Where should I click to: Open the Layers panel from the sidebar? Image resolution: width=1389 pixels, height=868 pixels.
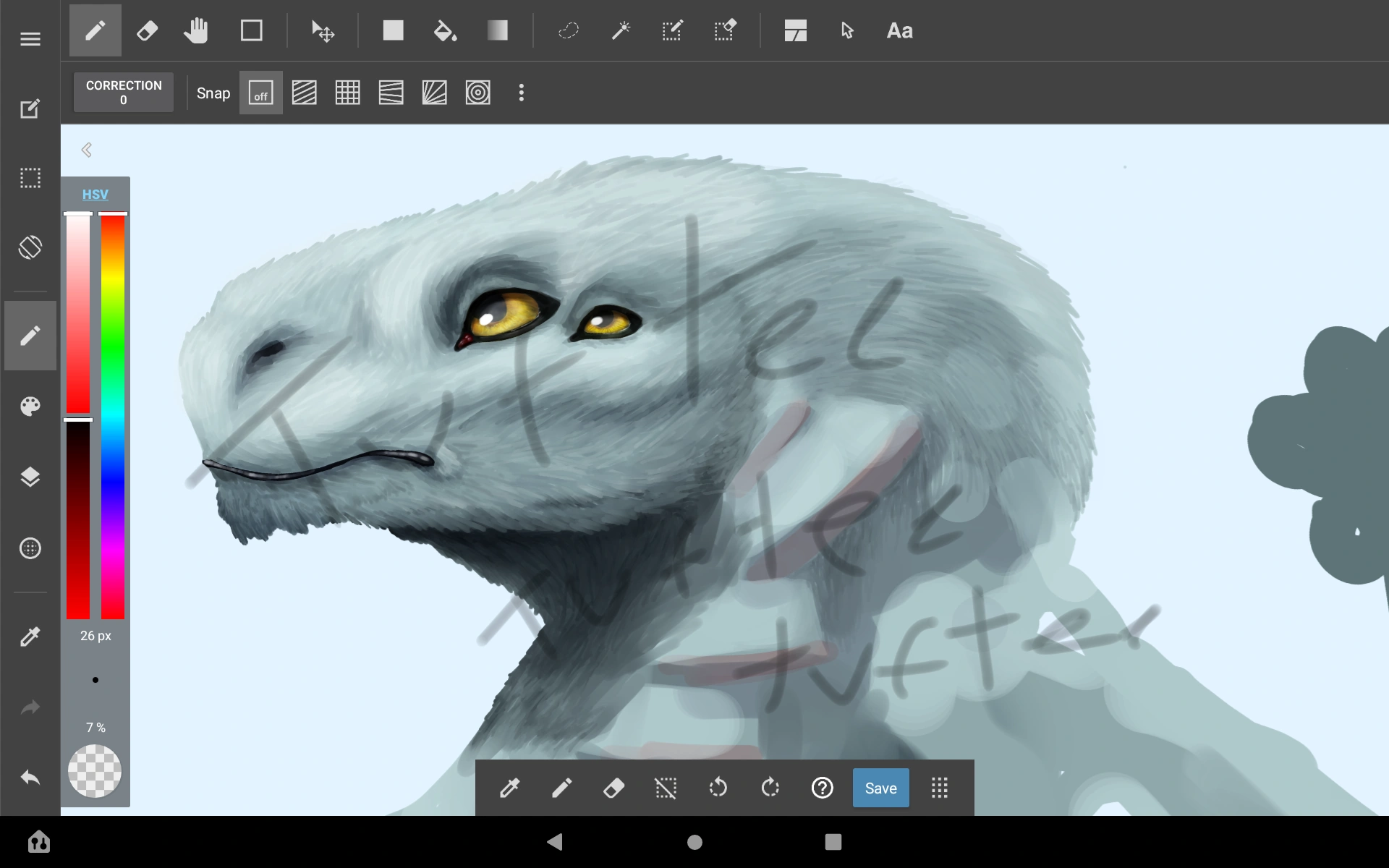click(30, 476)
